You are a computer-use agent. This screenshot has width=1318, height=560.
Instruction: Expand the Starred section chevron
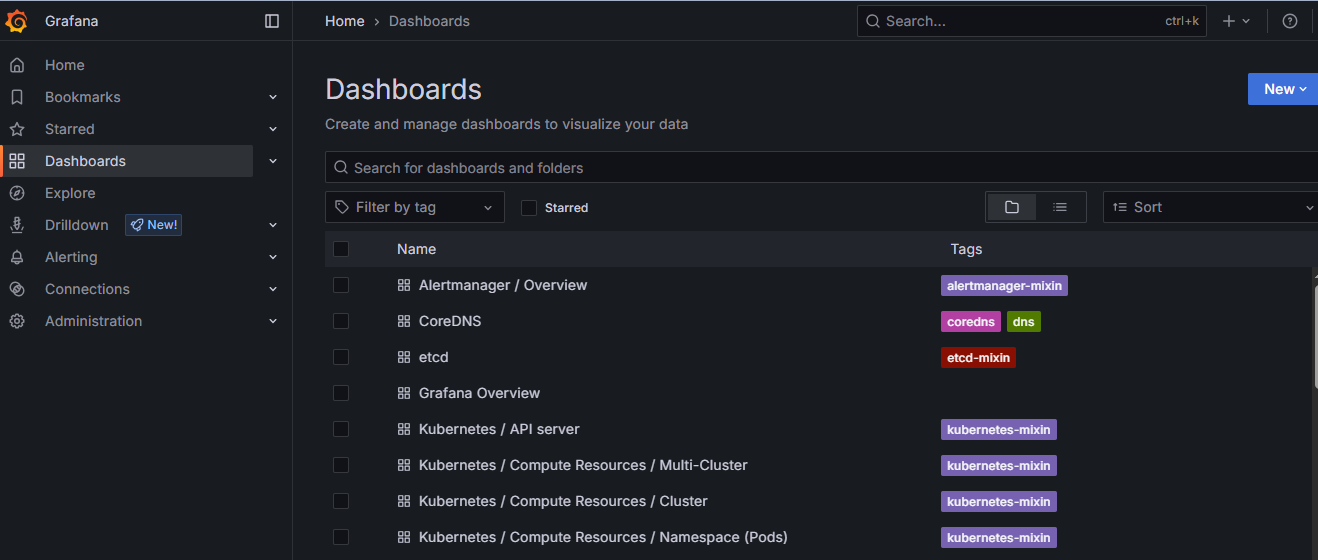273,129
